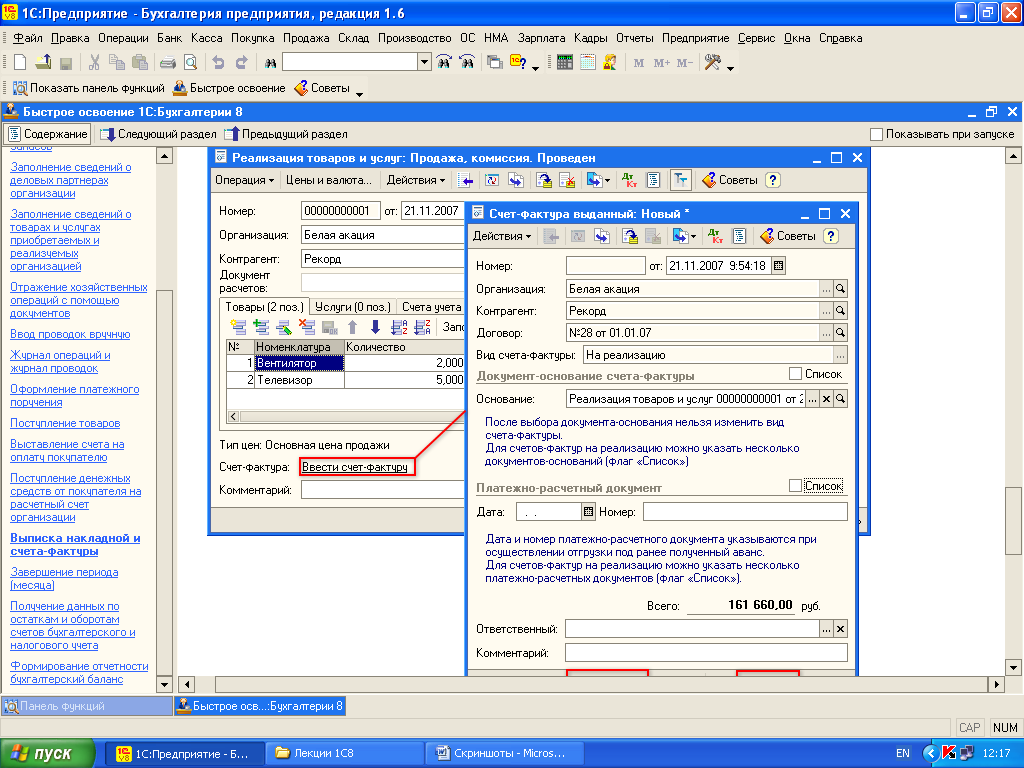Open Поступление товаров link in contents
Screen dimensions: 1024x768
click(x=65, y=423)
